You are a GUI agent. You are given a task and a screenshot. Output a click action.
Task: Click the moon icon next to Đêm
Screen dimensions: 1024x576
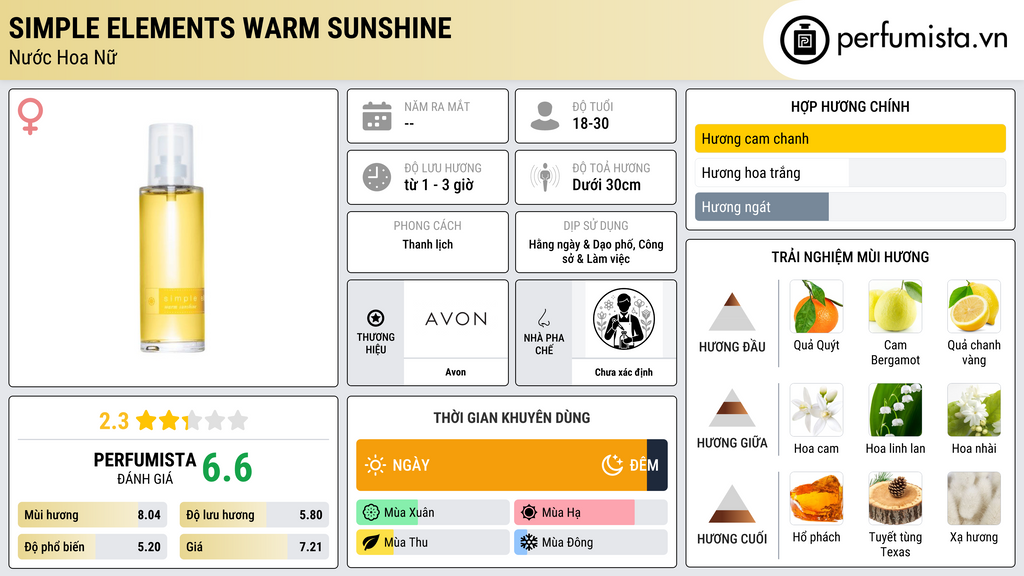pyautogui.click(x=612, y=465)
